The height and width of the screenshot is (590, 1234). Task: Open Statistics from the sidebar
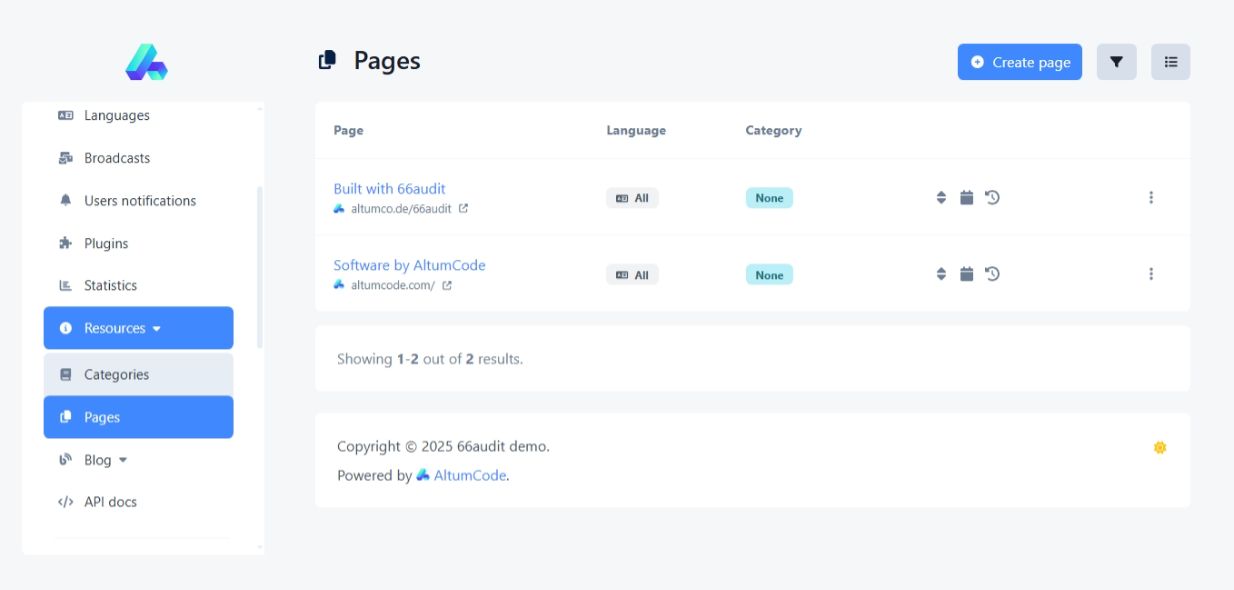tap(110, 286)
